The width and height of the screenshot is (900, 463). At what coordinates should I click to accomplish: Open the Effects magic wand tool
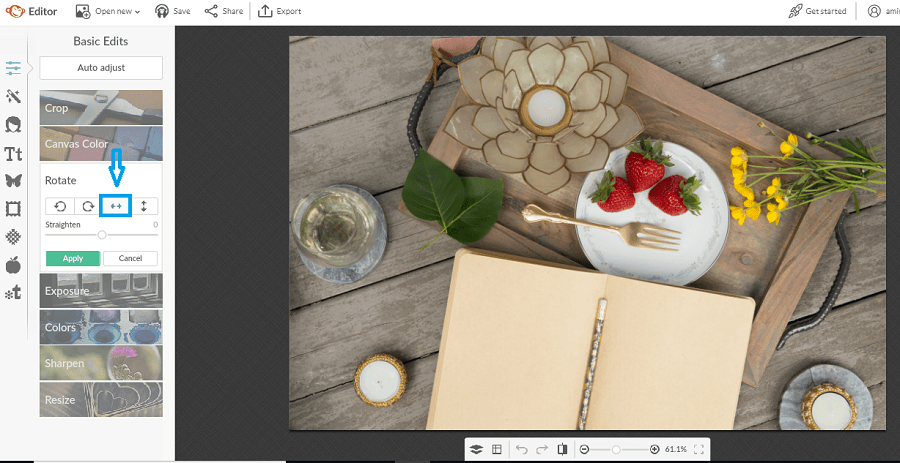(x=13, y=96)
